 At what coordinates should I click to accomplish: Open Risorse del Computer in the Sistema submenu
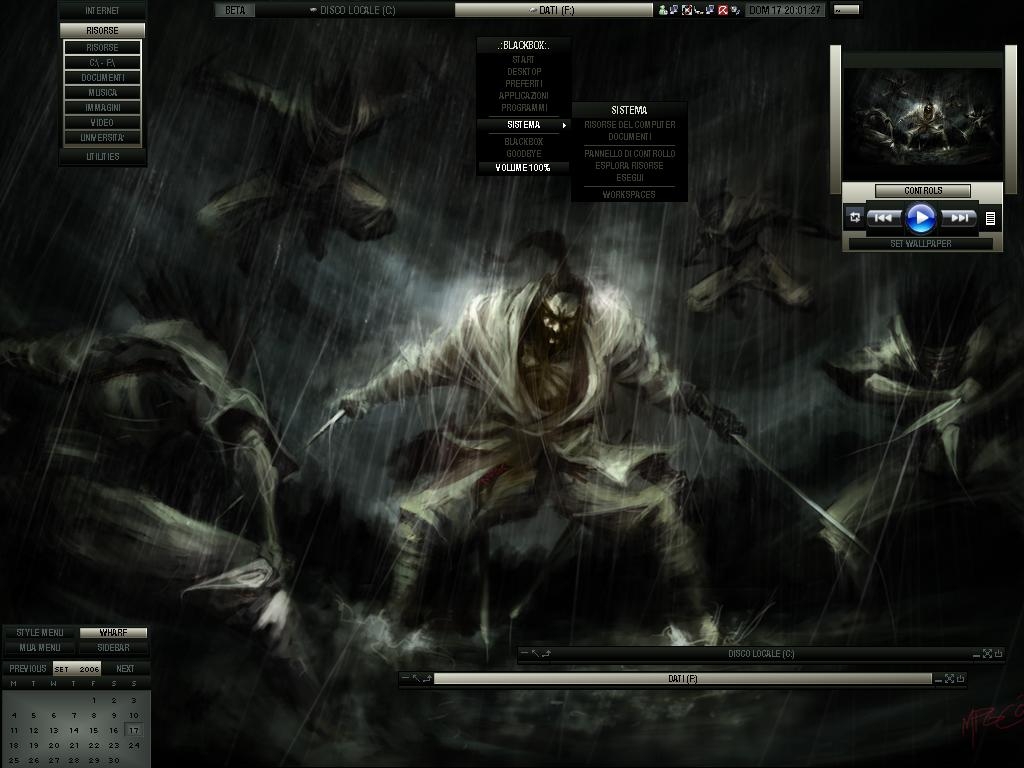(630, 125)
